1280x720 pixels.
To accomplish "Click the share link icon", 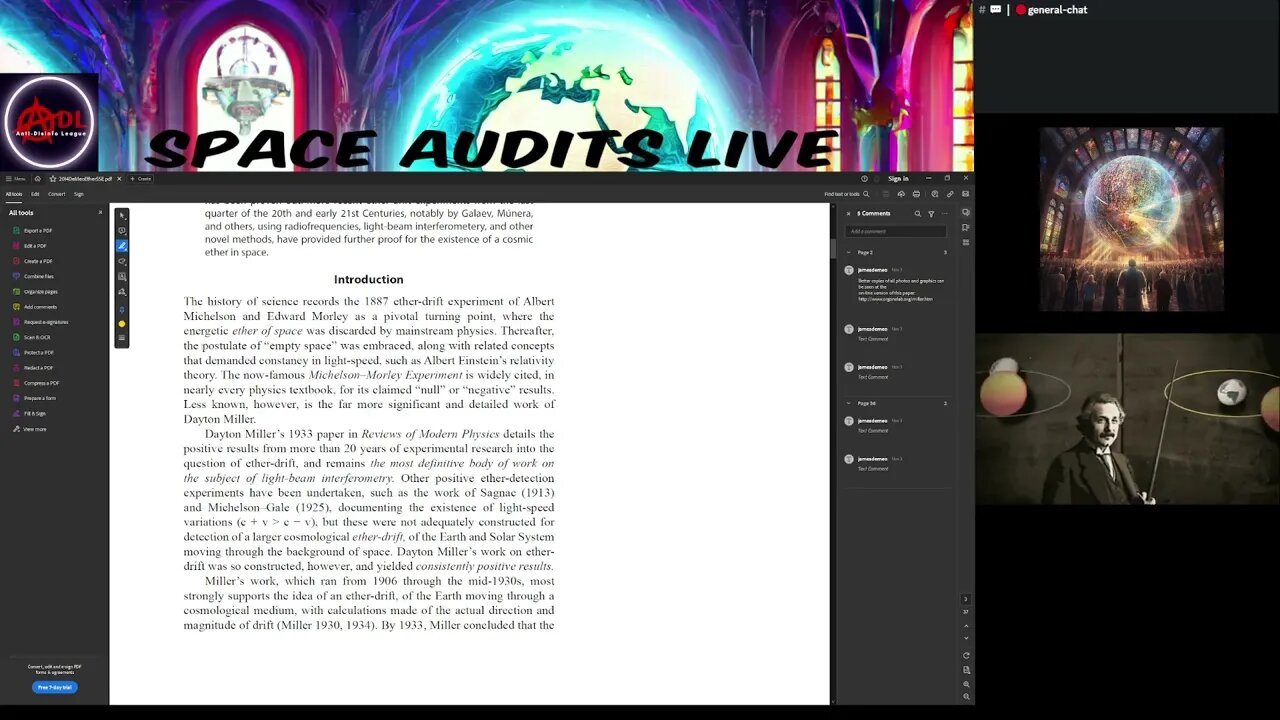I will 950,194.
